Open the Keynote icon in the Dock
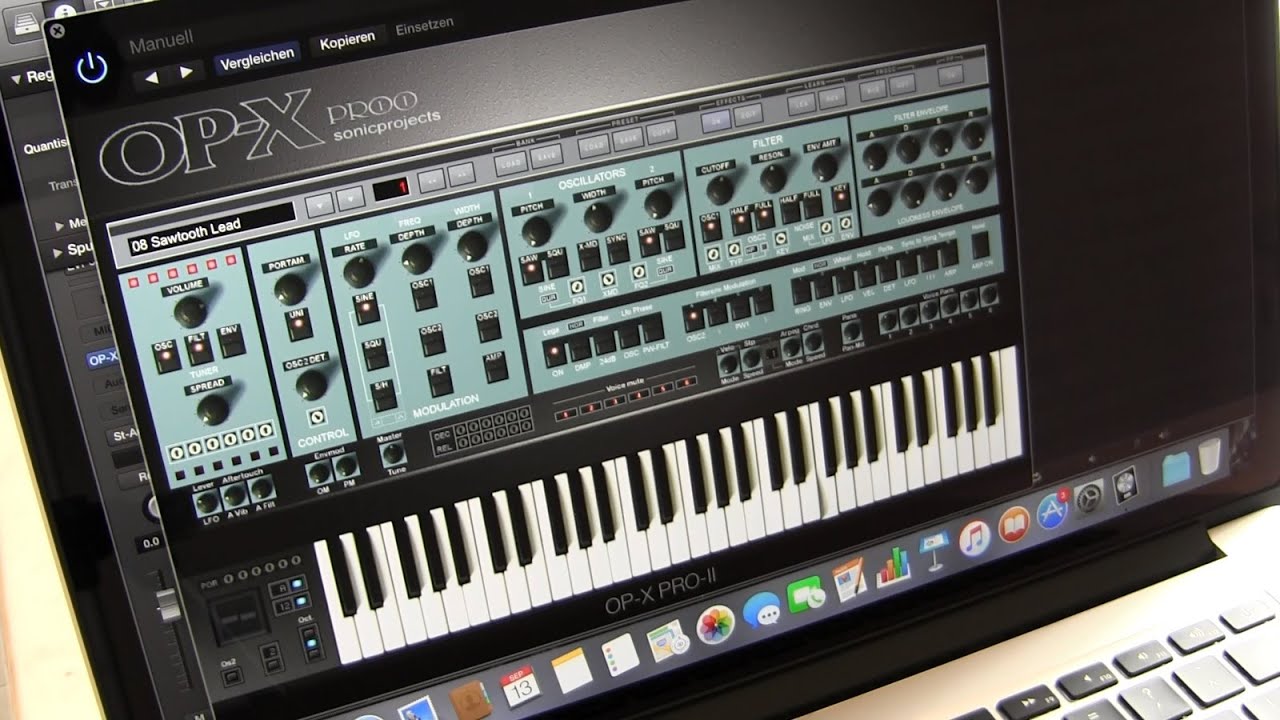The height and width of the screenshot is (720, 1280). coord(932,553)
